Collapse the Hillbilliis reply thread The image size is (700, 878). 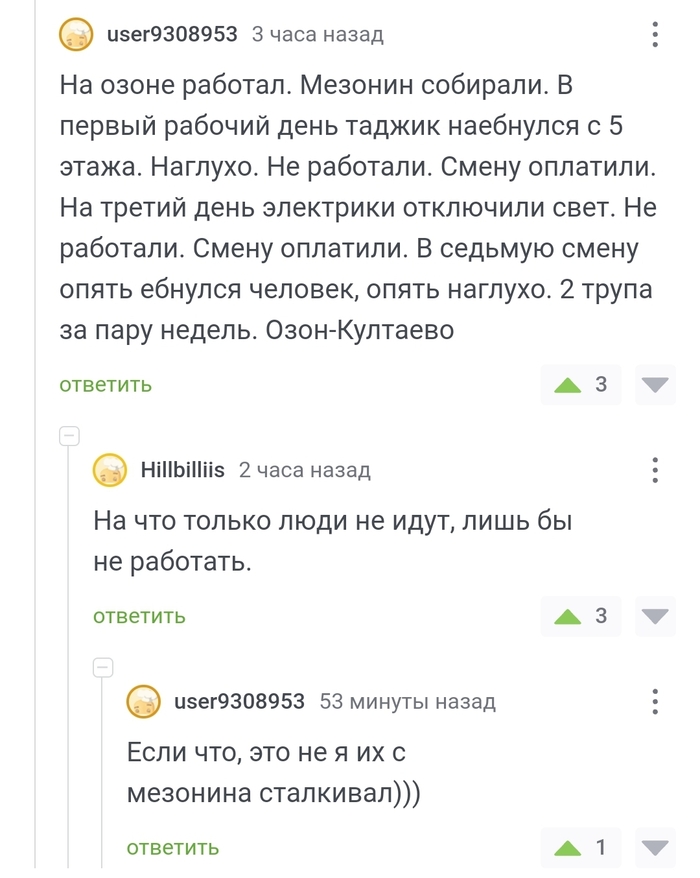coord(69,435)
